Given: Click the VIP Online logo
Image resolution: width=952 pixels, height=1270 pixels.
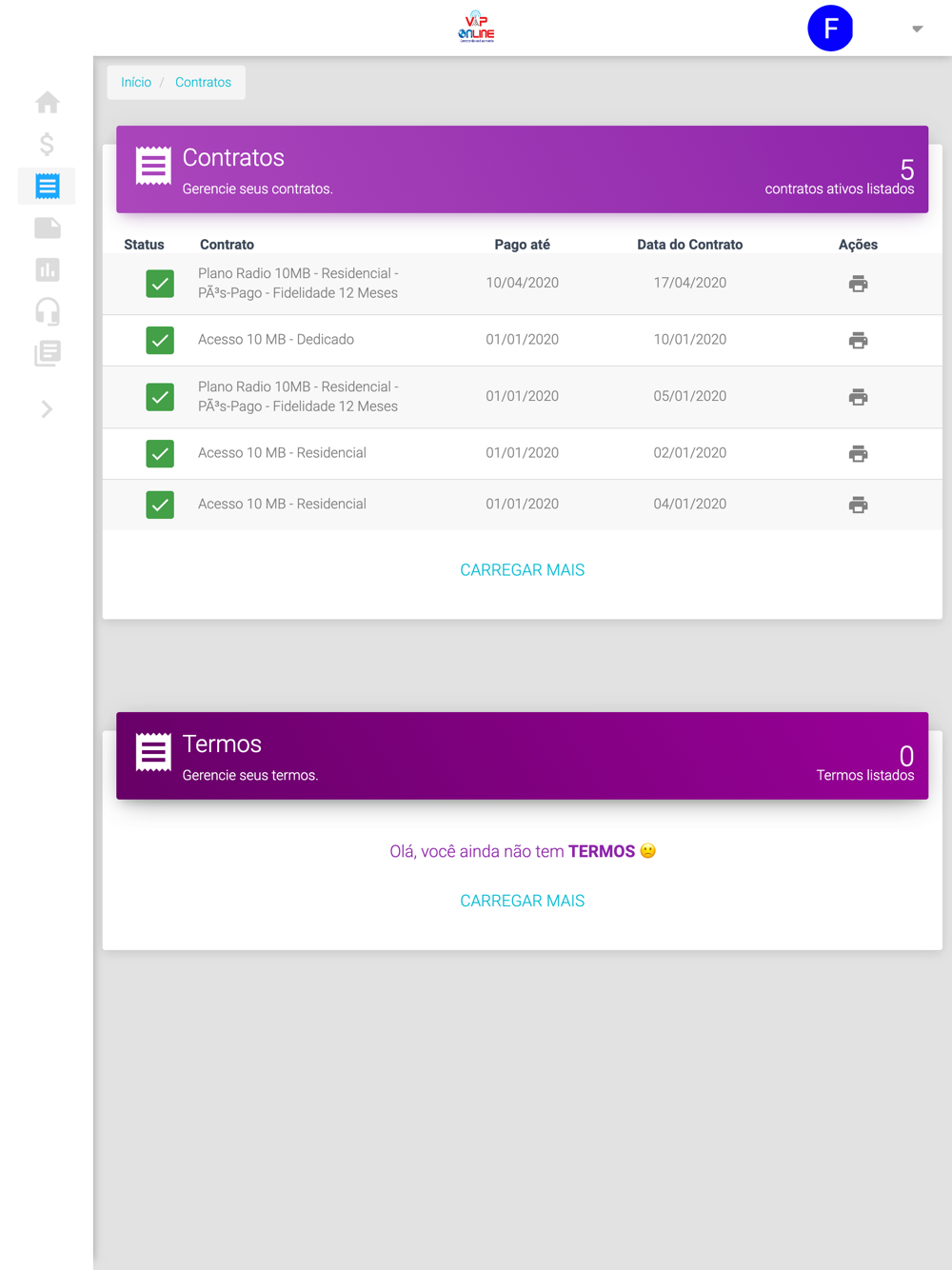Looking at the screenshot, I should click(x=476, y=27).
